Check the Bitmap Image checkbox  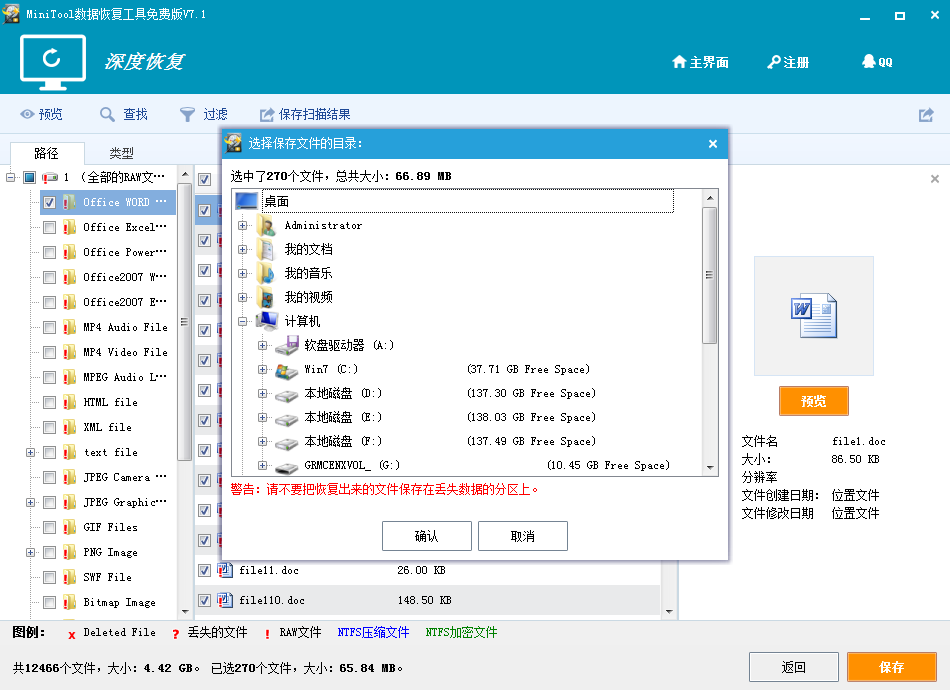pyautogui.click(x=50, y=603)
